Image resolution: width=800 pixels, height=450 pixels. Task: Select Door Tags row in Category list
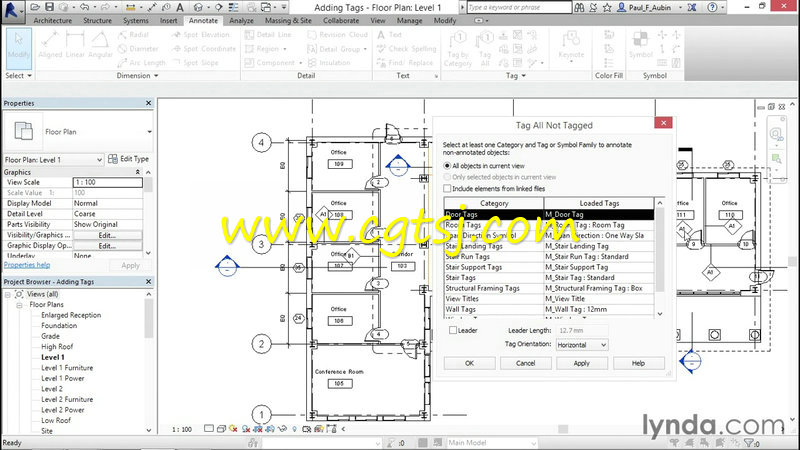click(548, 214)
